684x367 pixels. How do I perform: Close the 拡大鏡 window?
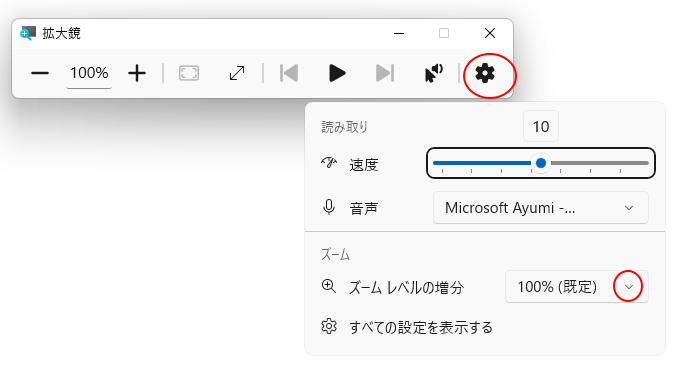[x=490, y=33]
